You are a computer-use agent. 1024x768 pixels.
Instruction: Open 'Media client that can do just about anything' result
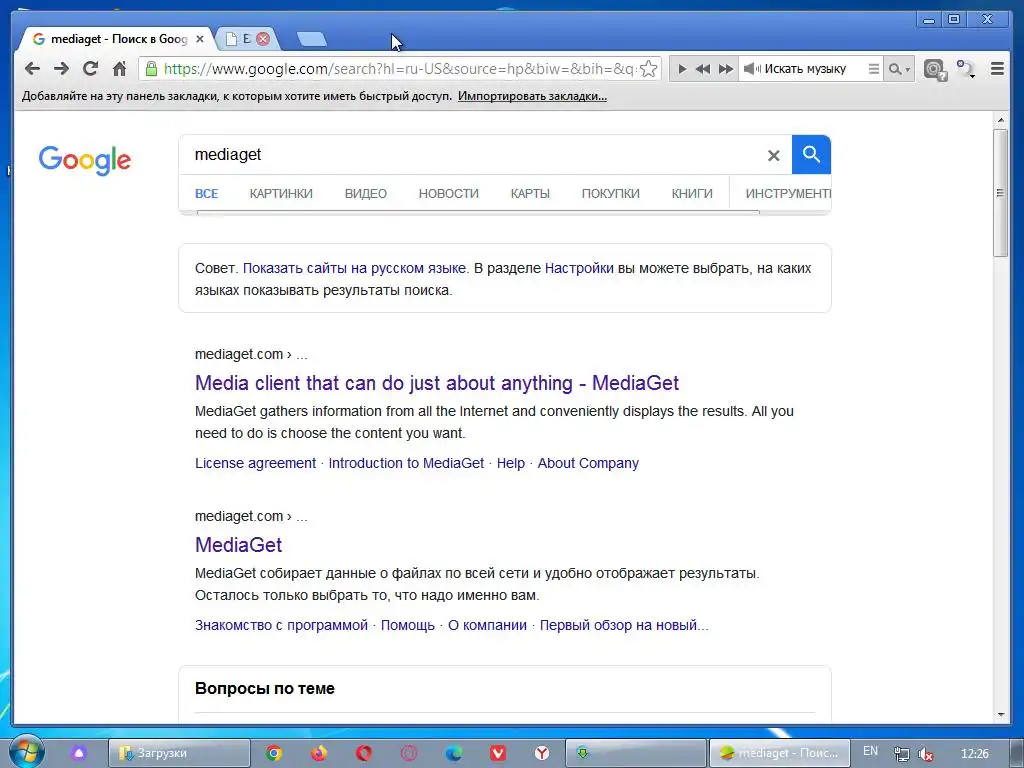point(437,383)
